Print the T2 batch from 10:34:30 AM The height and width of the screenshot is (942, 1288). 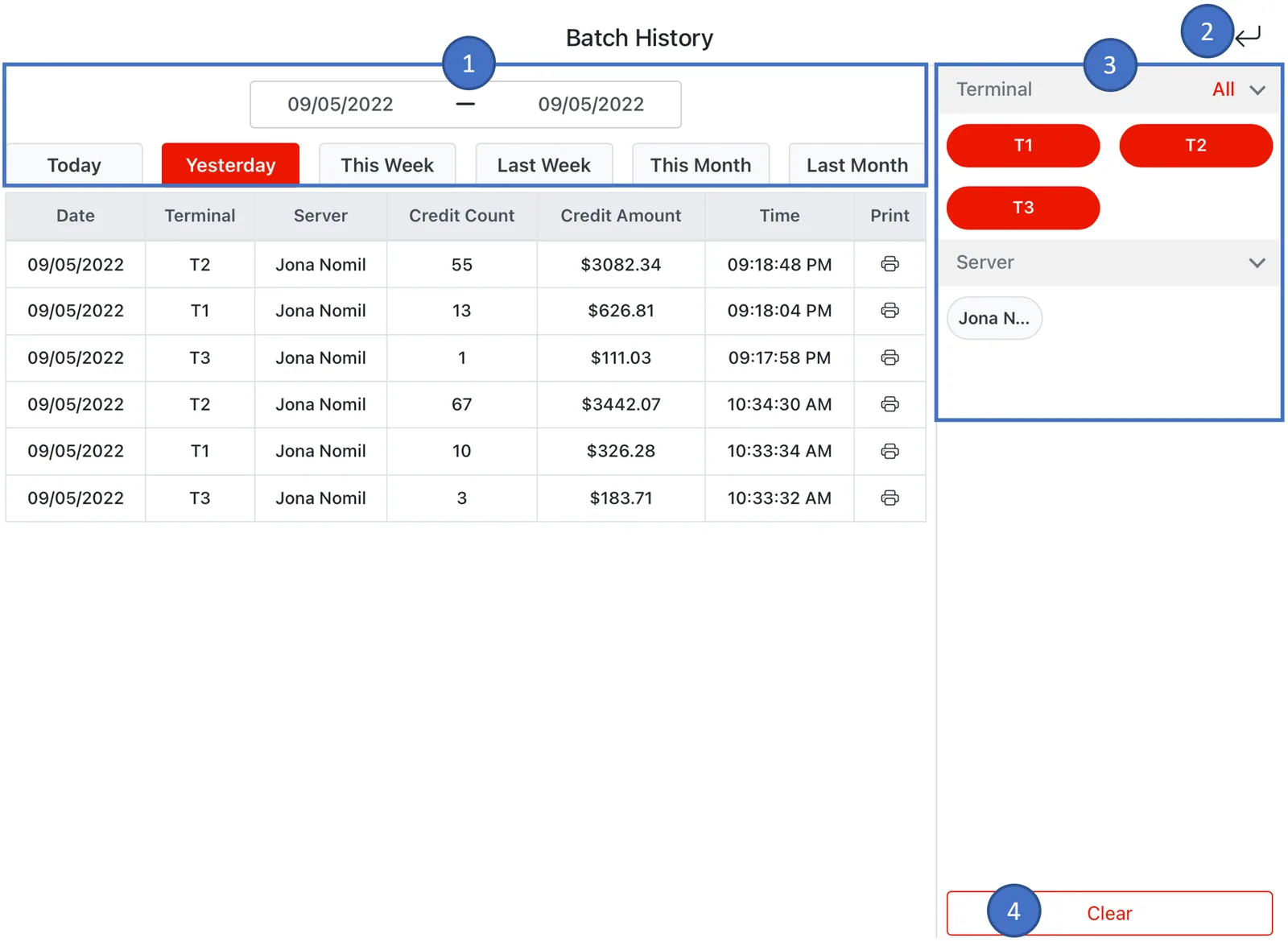click(x=890, y=404)
